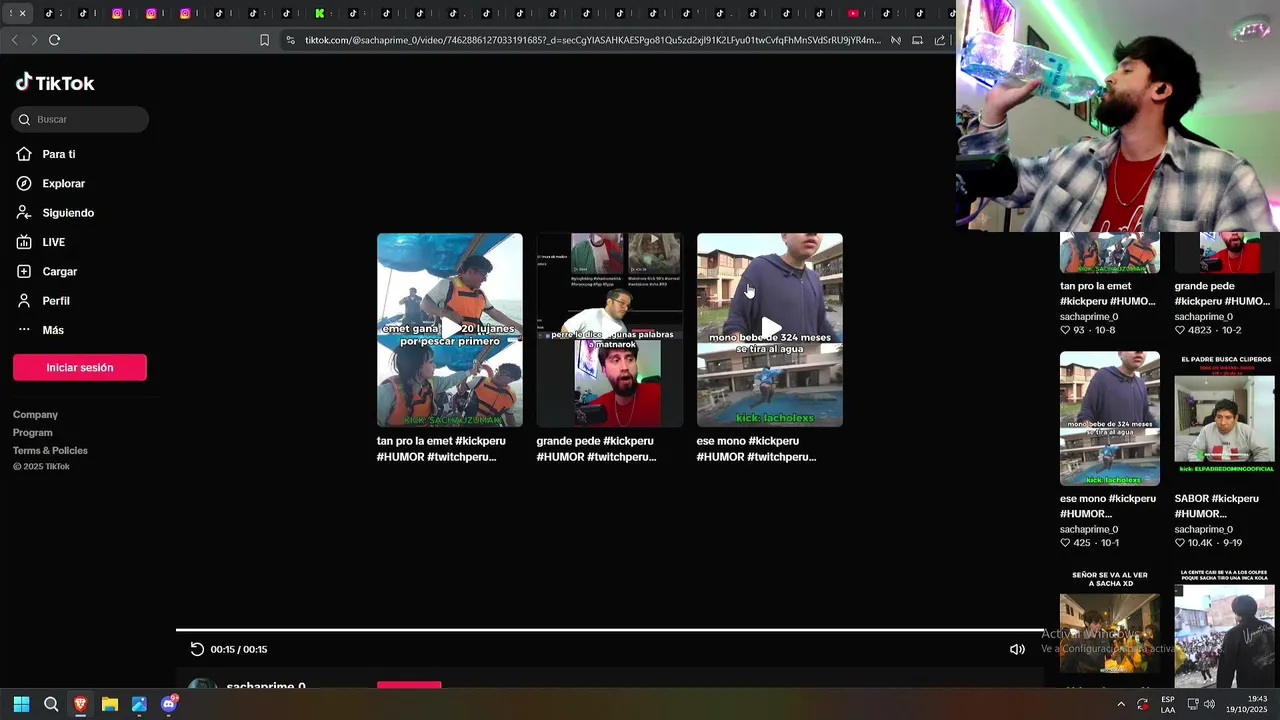This screenshot has height=720, width=1280.
Task: Click the share icon in address bar
Action: click(x=940, y=40)
